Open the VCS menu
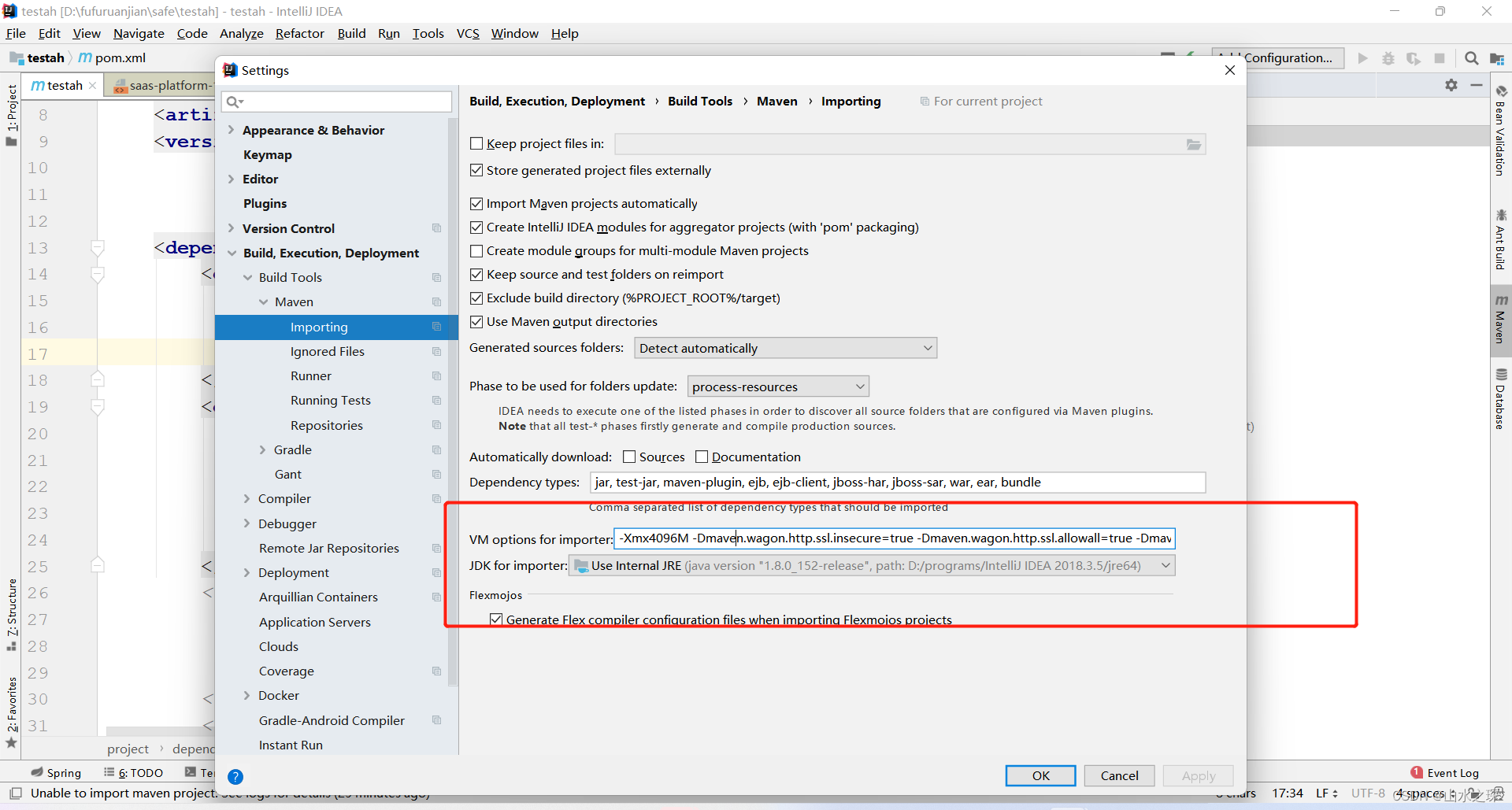The height and width of the screenshot is (810, 1512). [x=468, y=33]
